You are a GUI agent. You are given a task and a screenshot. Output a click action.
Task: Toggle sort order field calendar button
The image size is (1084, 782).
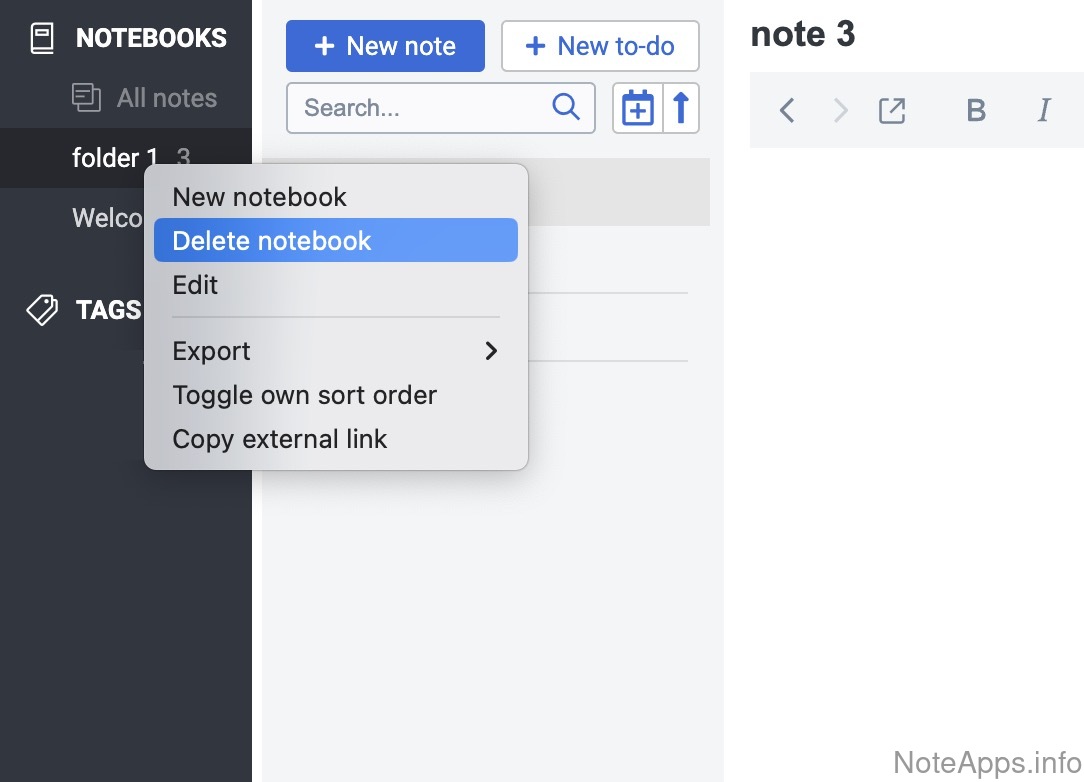(638, 108)
